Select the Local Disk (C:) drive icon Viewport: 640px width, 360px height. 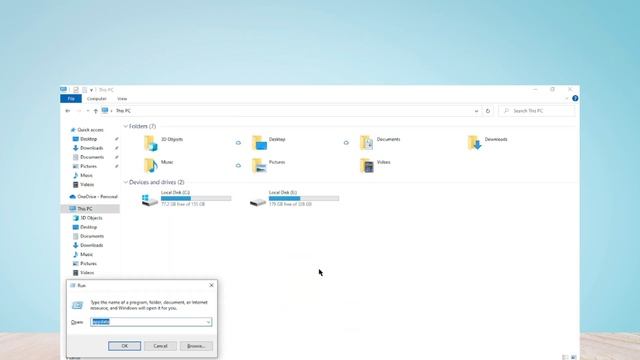150,200
